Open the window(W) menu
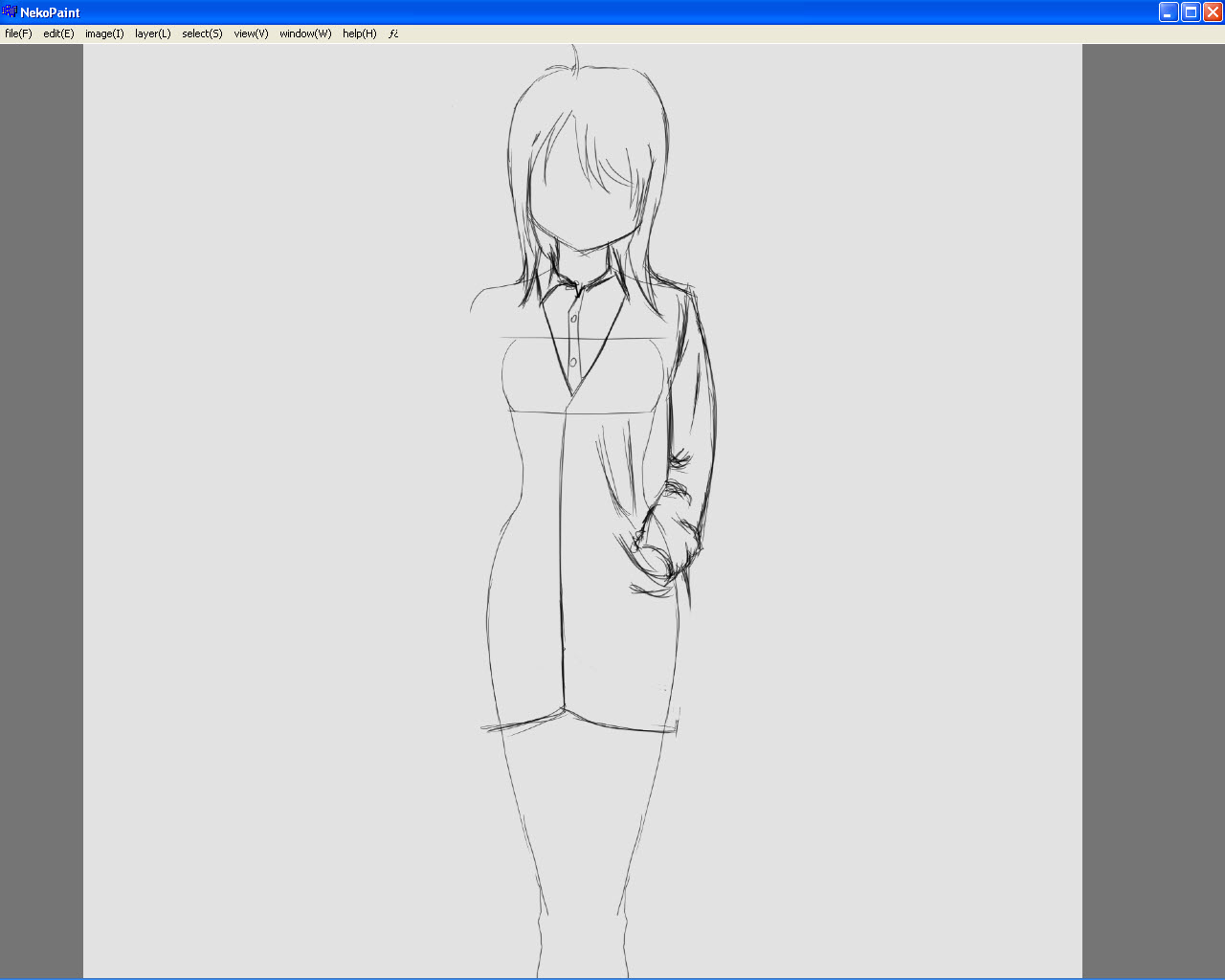The image size is (1225, 980). (x=304, y=33)
